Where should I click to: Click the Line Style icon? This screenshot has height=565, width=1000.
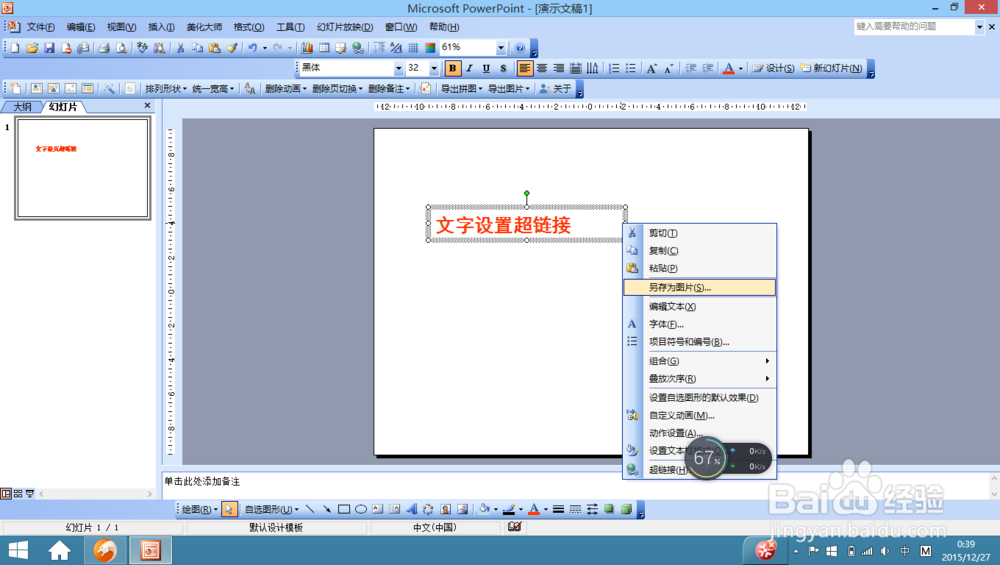[x=558, y=509]
